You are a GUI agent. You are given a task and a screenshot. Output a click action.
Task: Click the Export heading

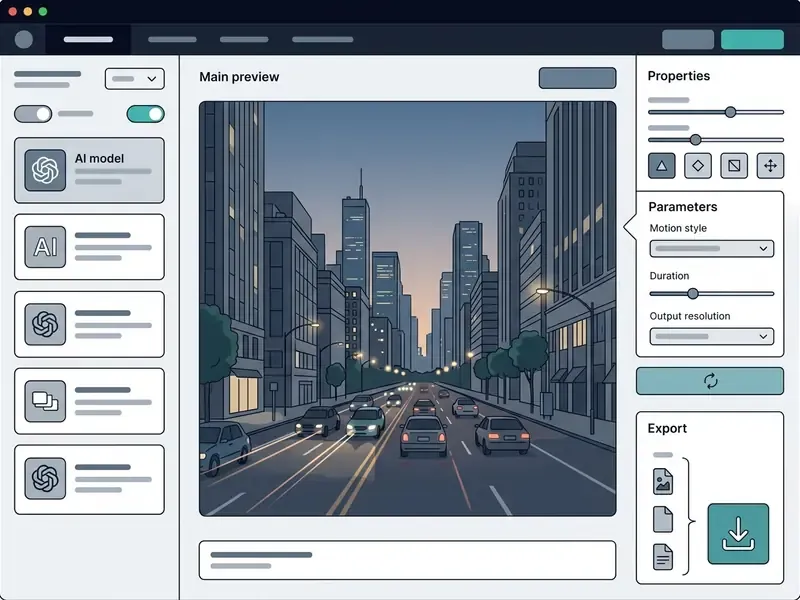(x=667, y=428)
